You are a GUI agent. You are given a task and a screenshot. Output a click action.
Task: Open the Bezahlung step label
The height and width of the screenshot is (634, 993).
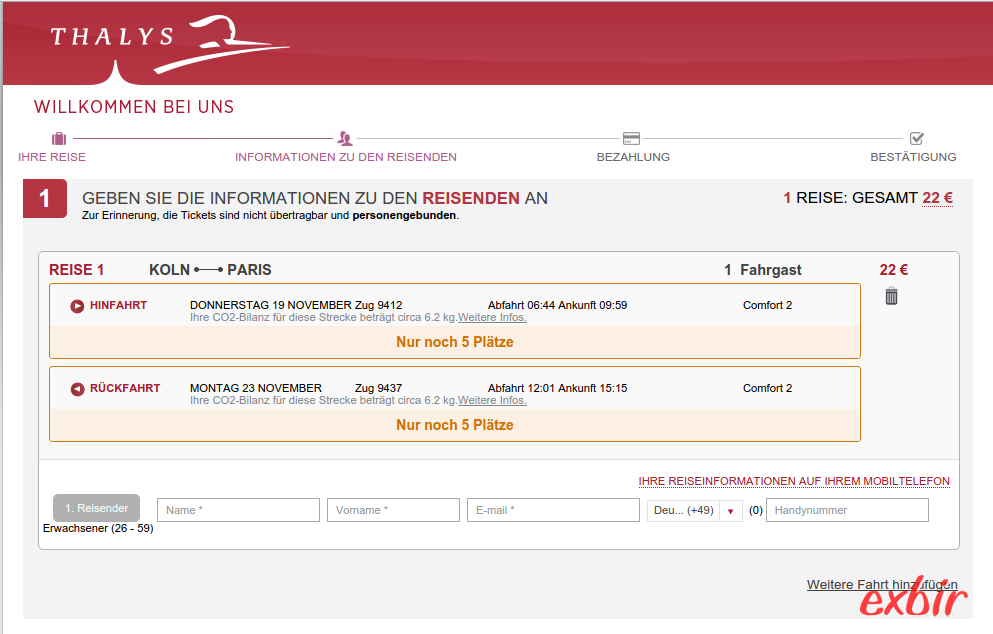tap(633, 157)
